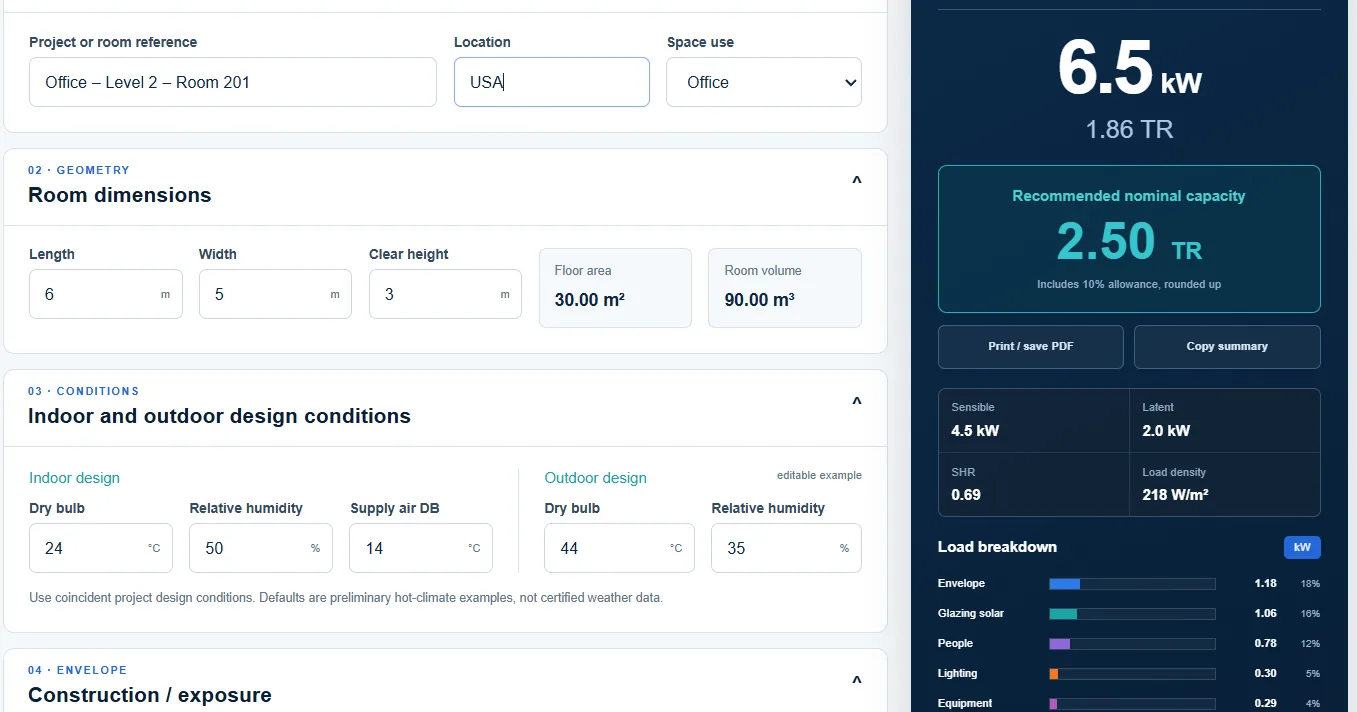This screenshot has height=712, width=1357.
Task: Click the Equipment 0.29 value
Action: [x=1265, y=704]
